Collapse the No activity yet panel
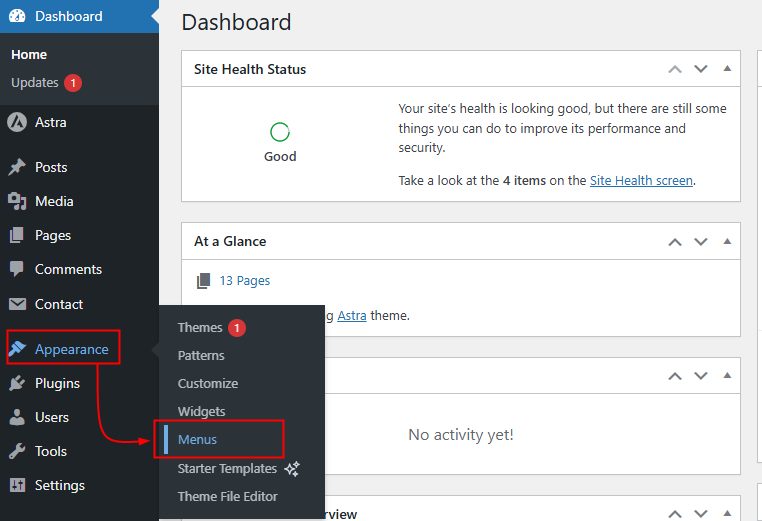This screenshot has height=521, width=762. (x=727, y=375)
